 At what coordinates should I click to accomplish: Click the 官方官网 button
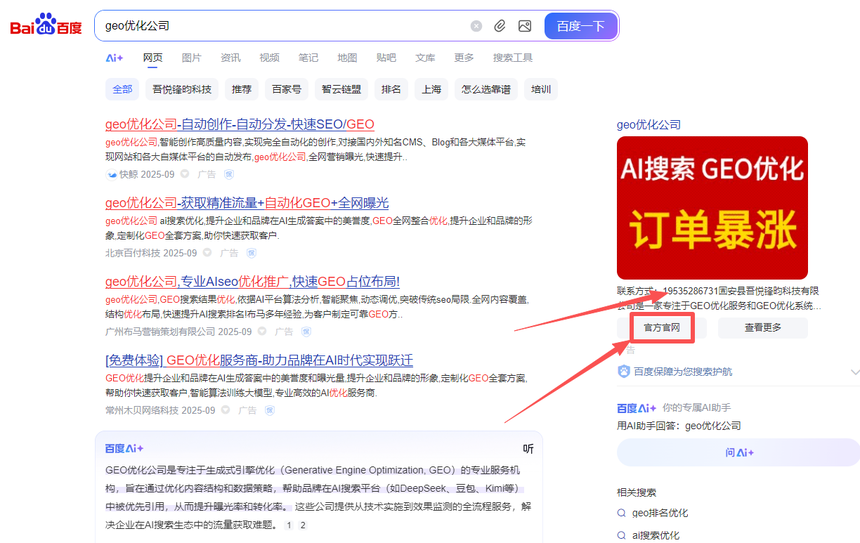click(661, 327)
